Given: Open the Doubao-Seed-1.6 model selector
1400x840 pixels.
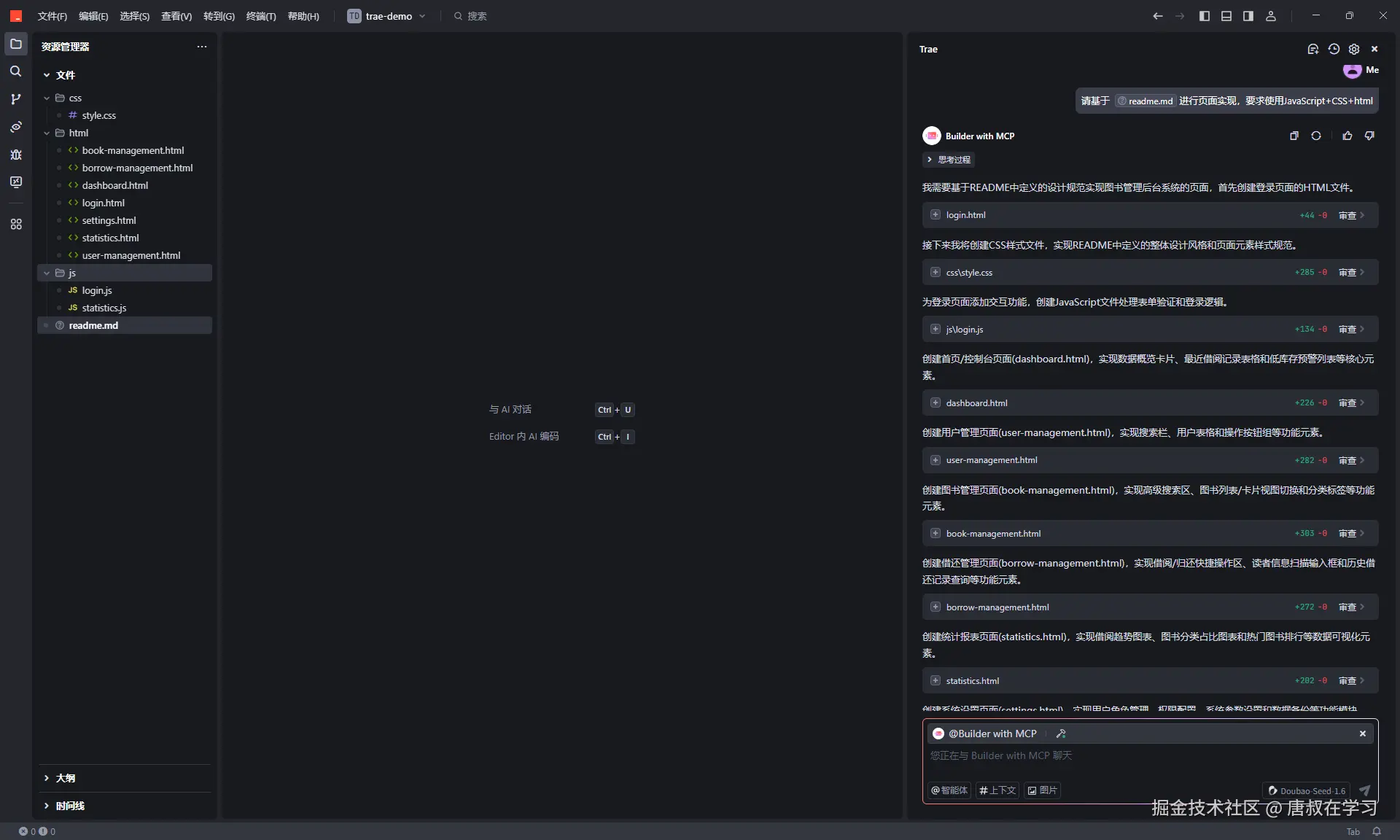Looking at the screenshot, I should [x=1305, y=790].
